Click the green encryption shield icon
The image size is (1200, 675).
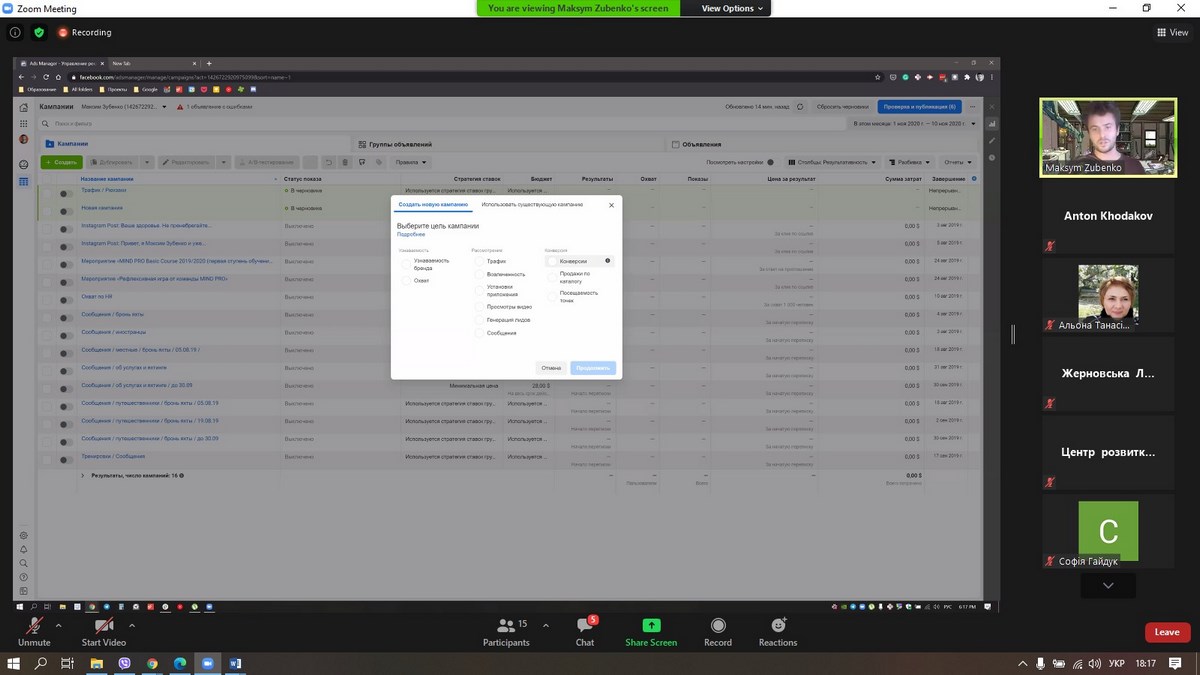39,32
